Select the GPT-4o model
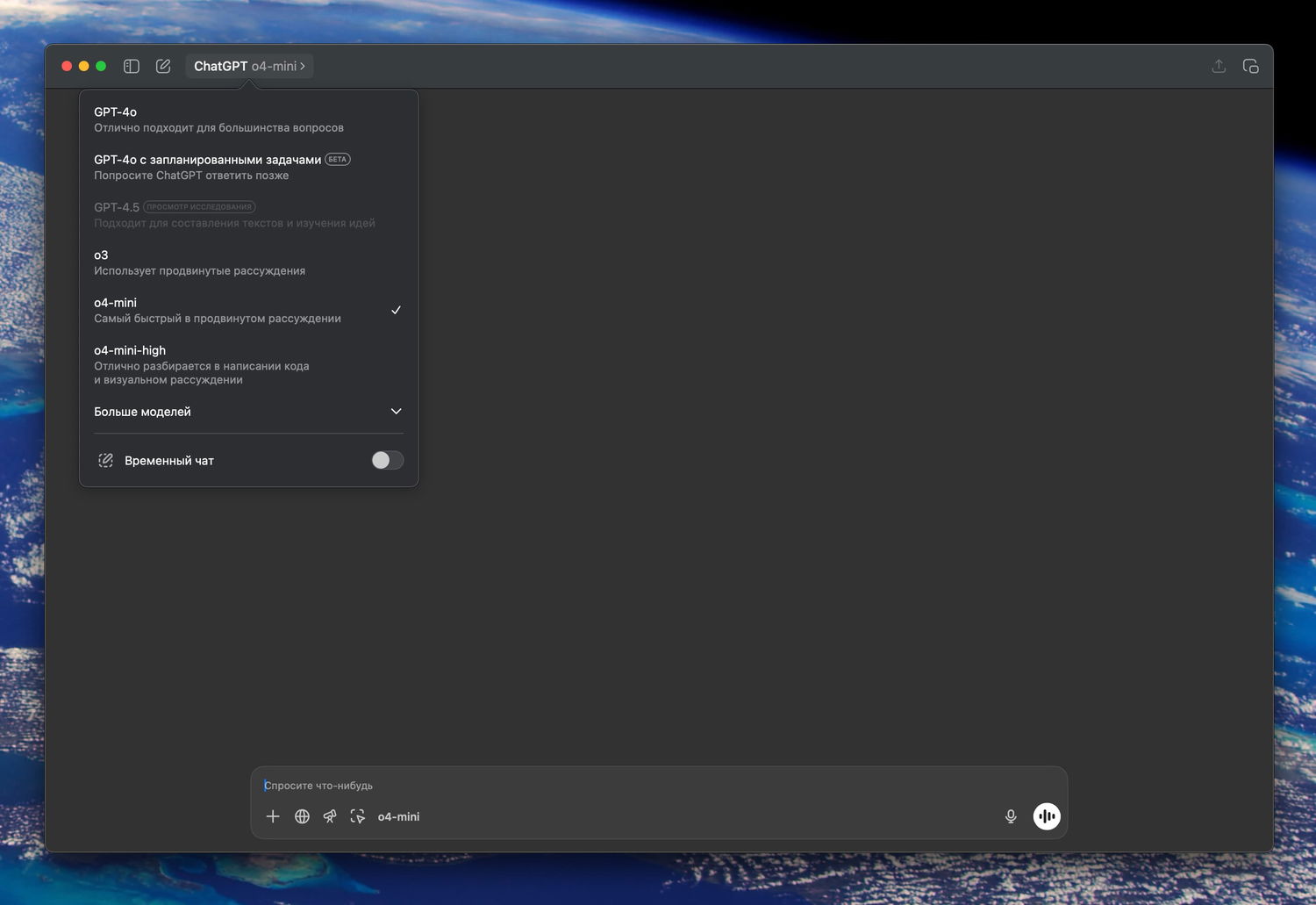Viewport: 1316px width, 905px height. point(249,119)
